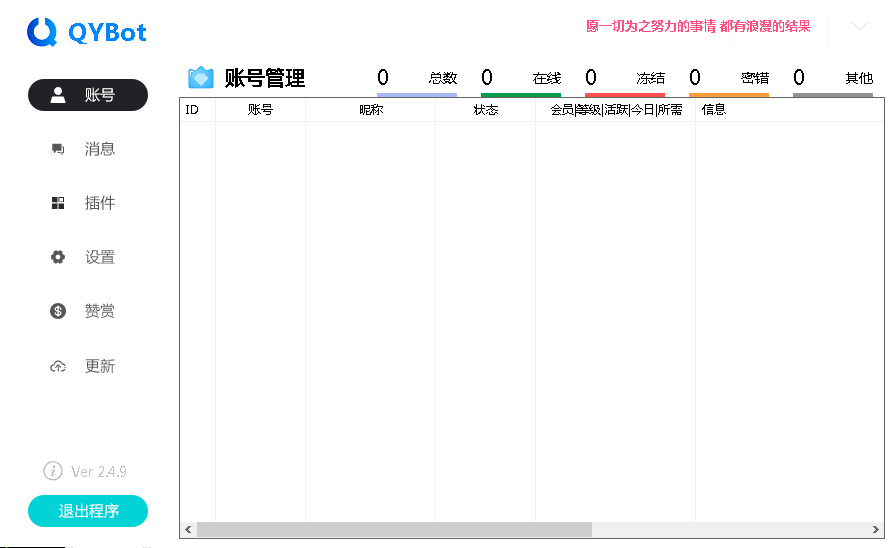Click the pink motto text at top
The image size is (894, 548).
point(698,26)
